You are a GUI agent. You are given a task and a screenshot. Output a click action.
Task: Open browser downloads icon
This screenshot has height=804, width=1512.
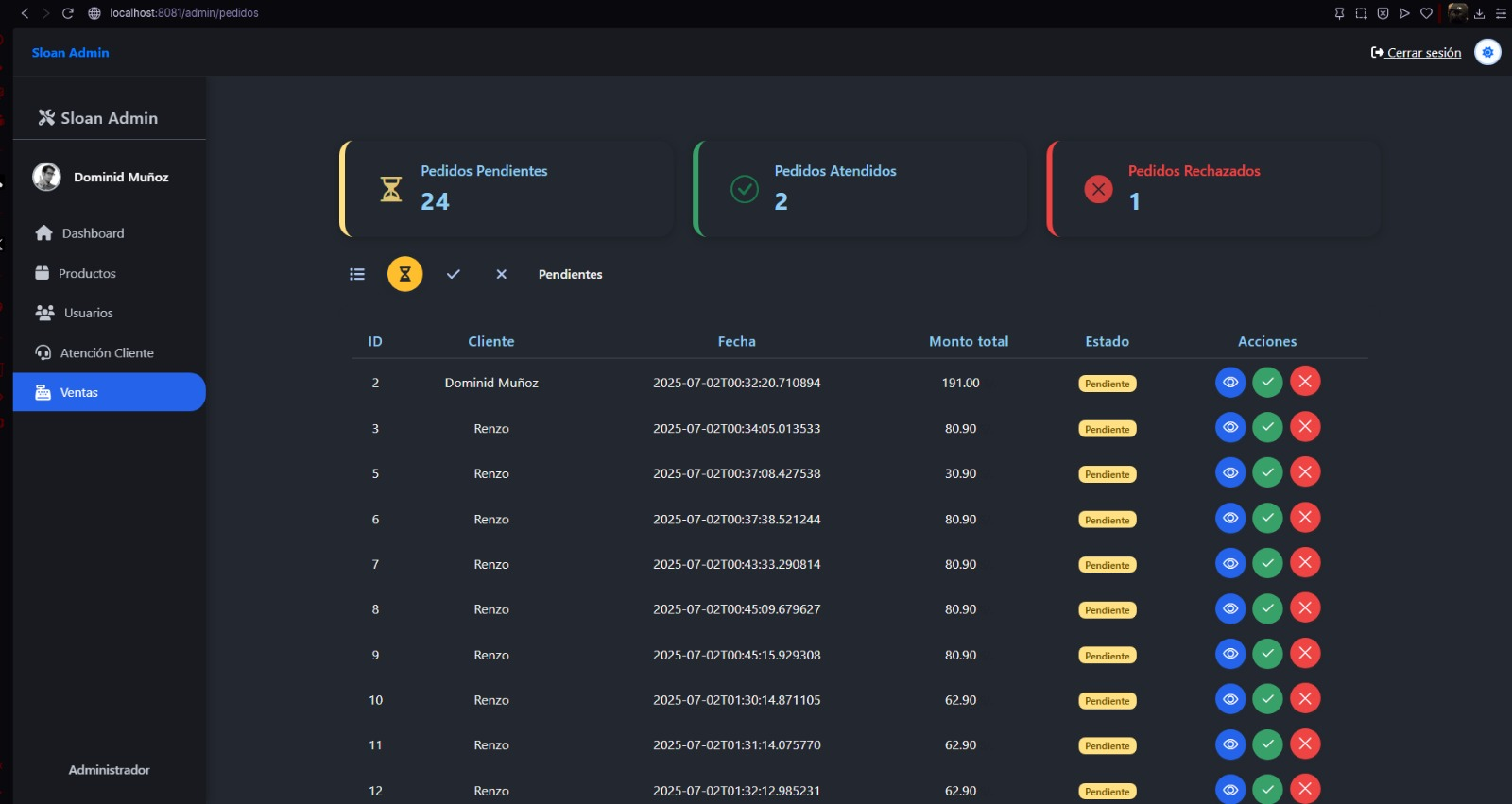click(1479, 13)
